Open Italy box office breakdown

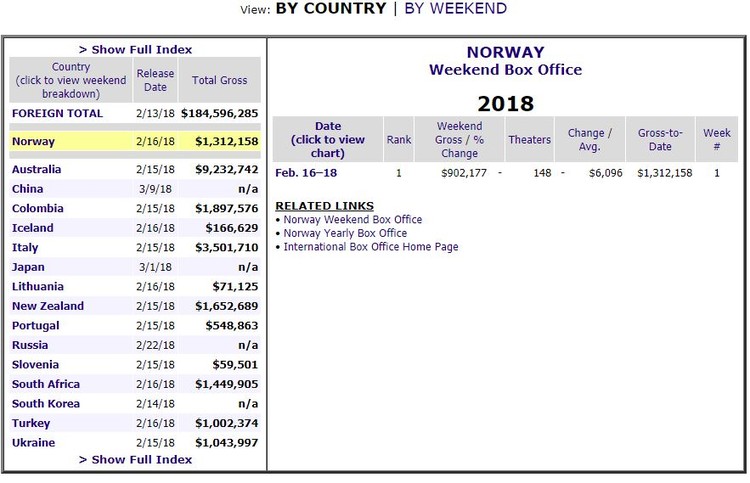tap(24, 247)
